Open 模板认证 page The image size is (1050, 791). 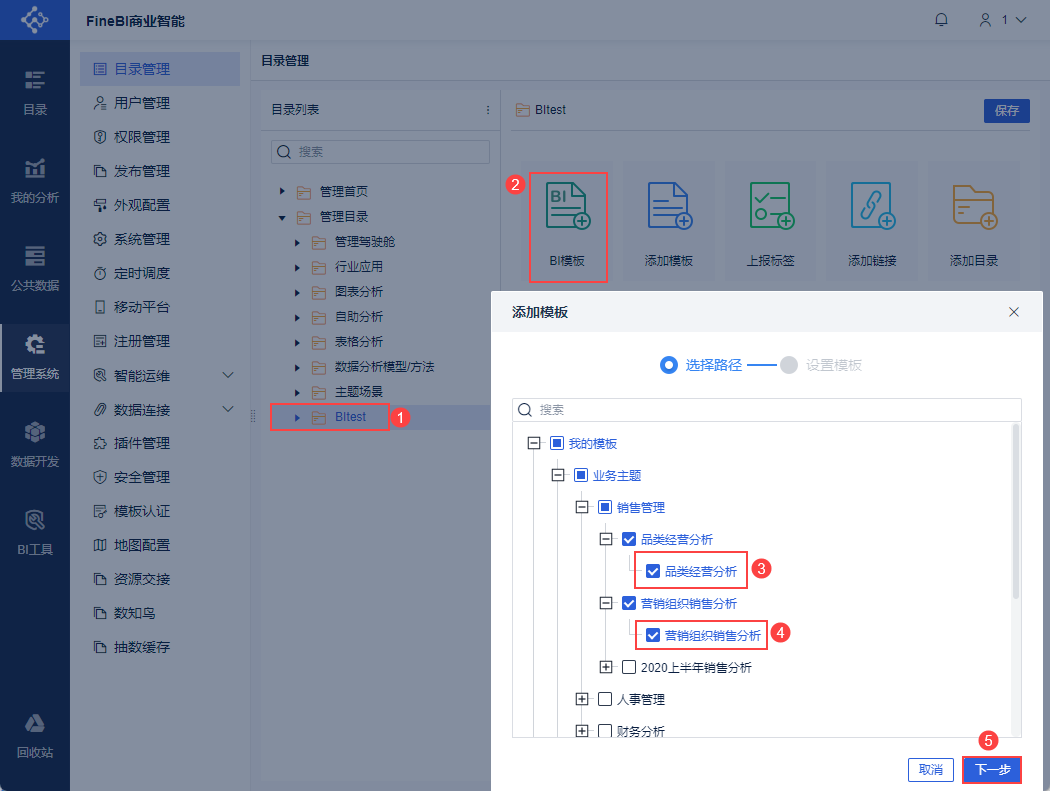click(x=160, y=512)
